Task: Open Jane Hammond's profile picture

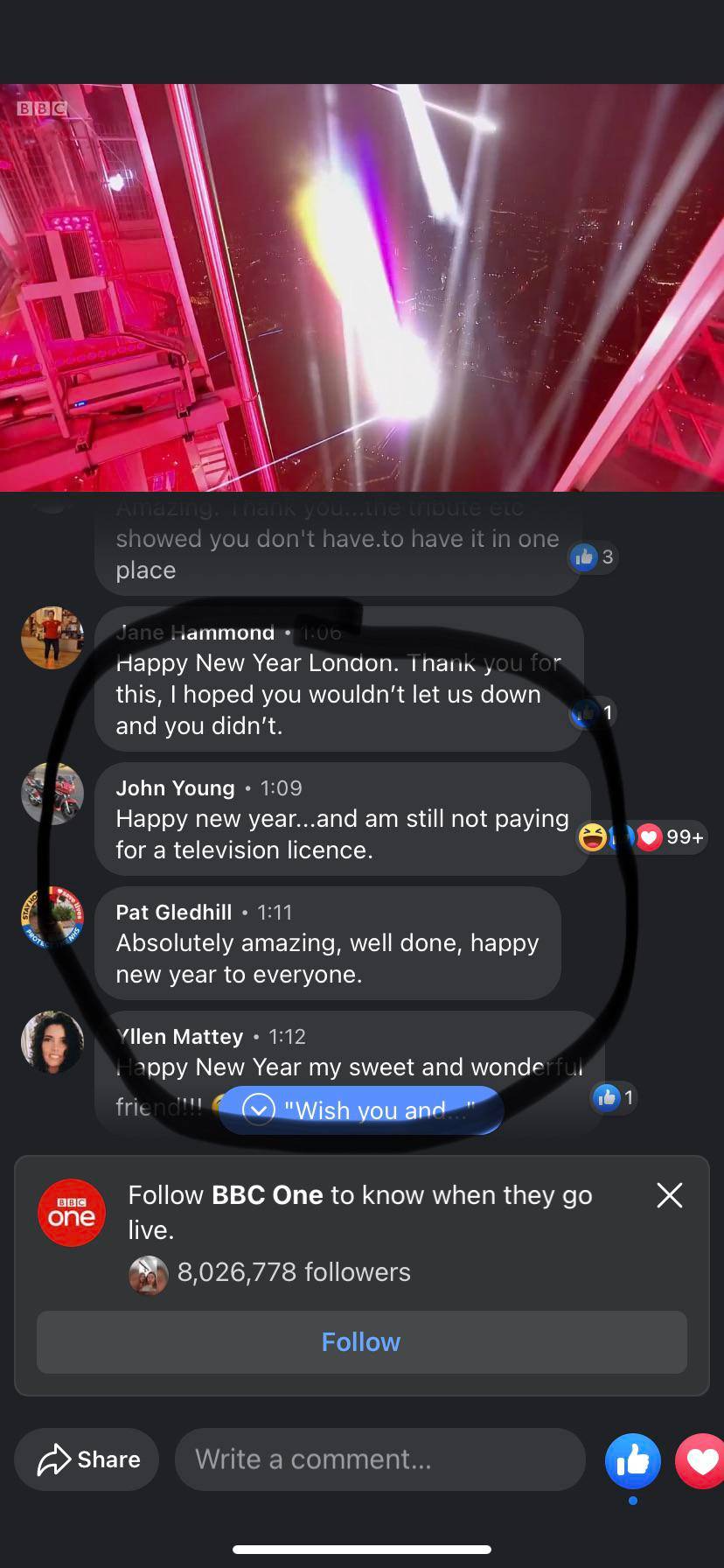Action: pyautogui.click(x=52, y=638)
